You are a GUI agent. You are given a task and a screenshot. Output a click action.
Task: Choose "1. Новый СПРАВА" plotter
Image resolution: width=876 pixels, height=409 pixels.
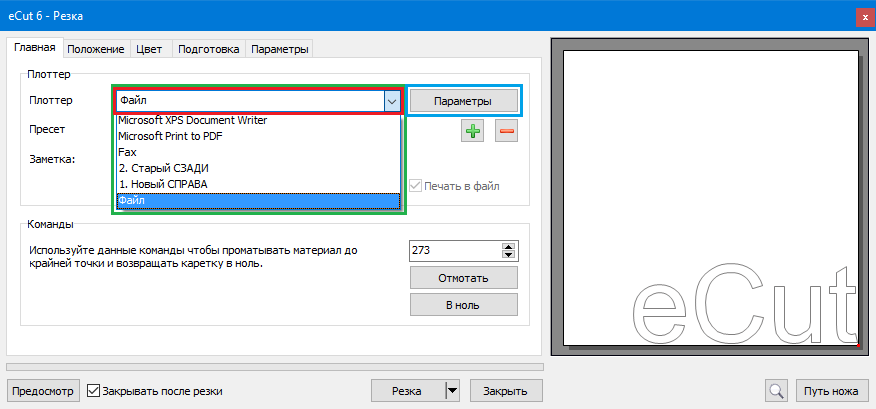click(259, 184)
